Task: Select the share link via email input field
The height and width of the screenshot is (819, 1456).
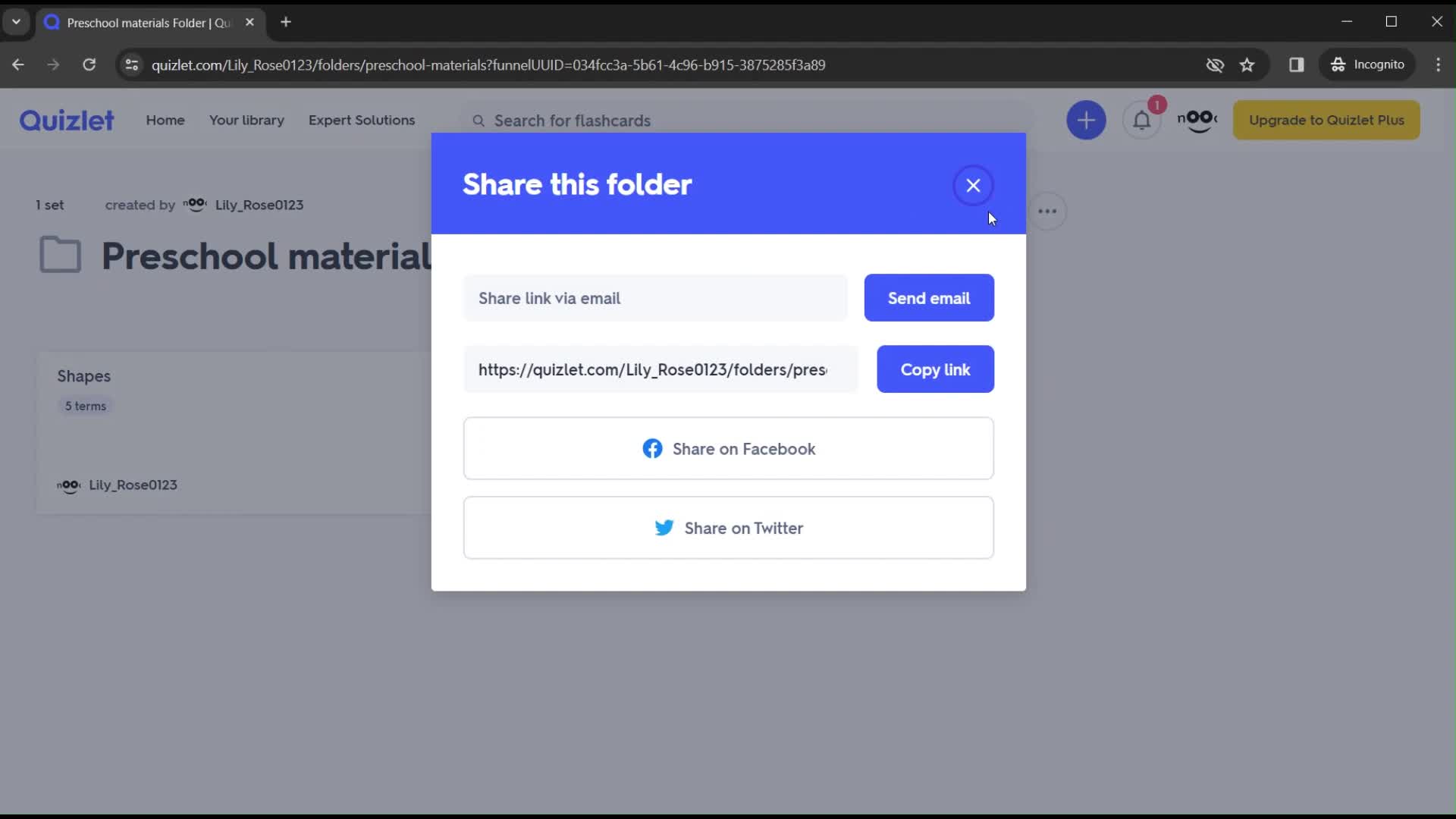Action: click(659, 299)
